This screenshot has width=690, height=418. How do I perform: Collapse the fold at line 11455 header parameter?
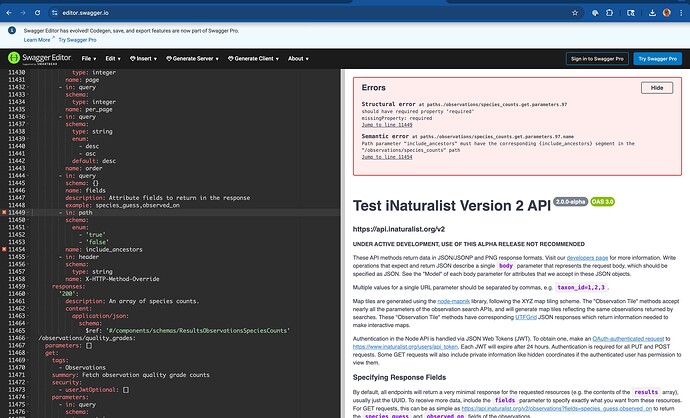[29, 257]
